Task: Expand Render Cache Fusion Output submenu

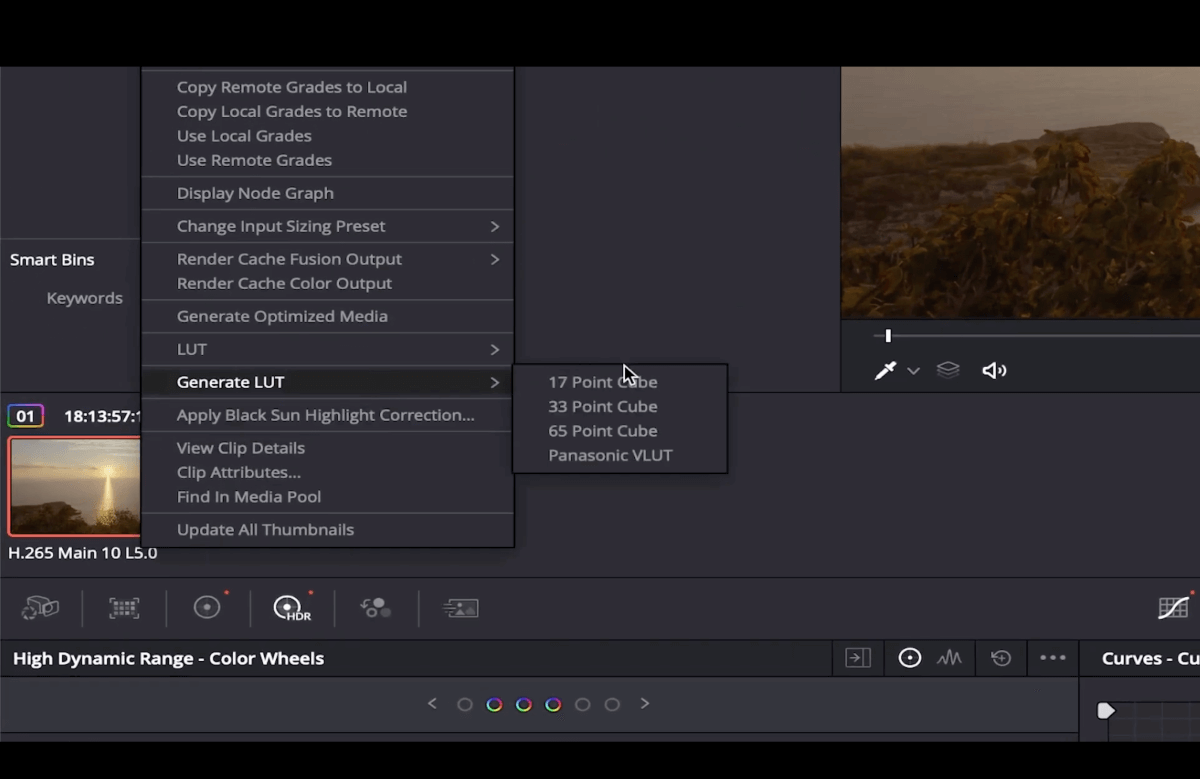Action: [328, 259]
